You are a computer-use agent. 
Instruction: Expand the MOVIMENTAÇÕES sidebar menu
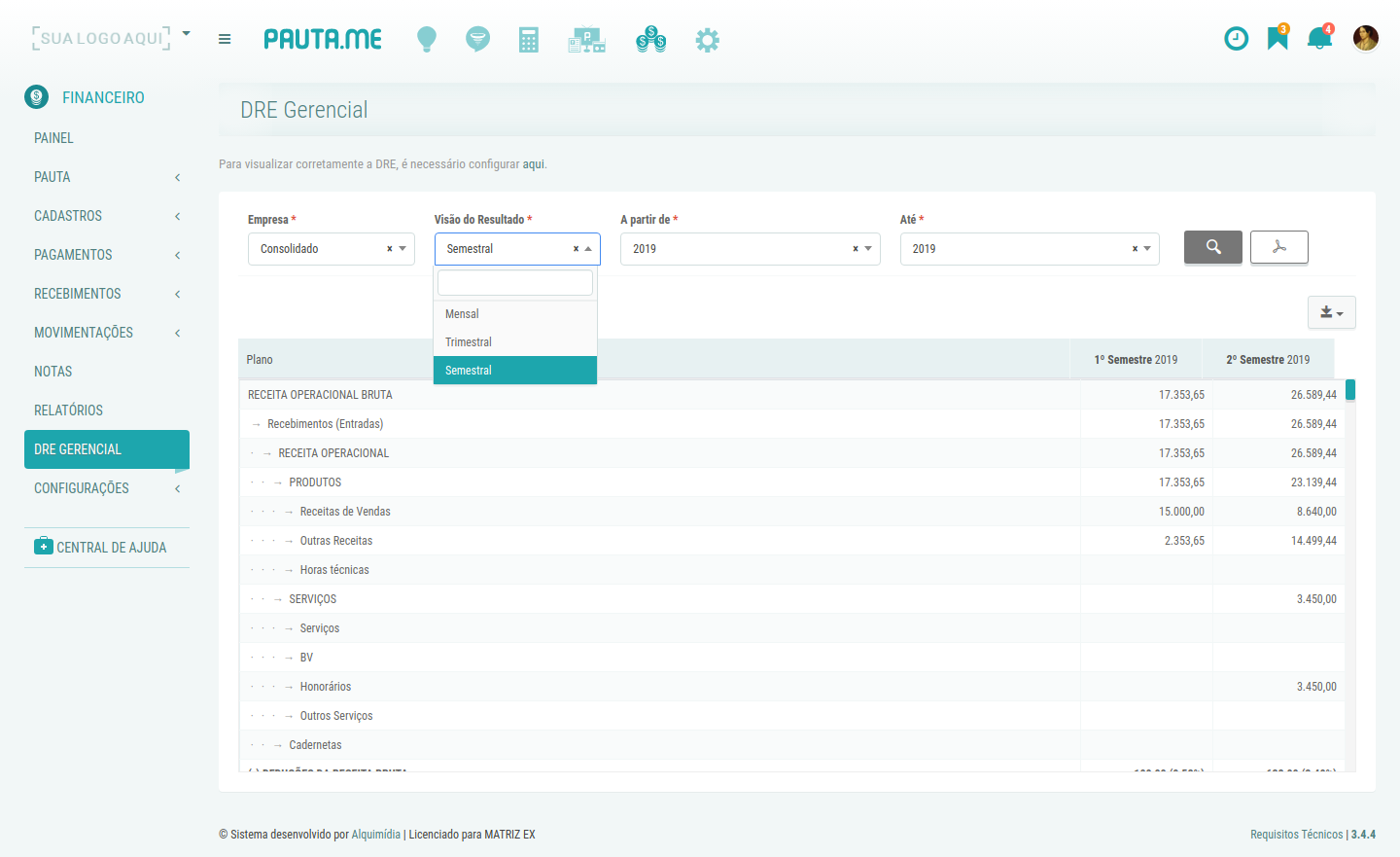pyautogui.click(x=107, y=333)
